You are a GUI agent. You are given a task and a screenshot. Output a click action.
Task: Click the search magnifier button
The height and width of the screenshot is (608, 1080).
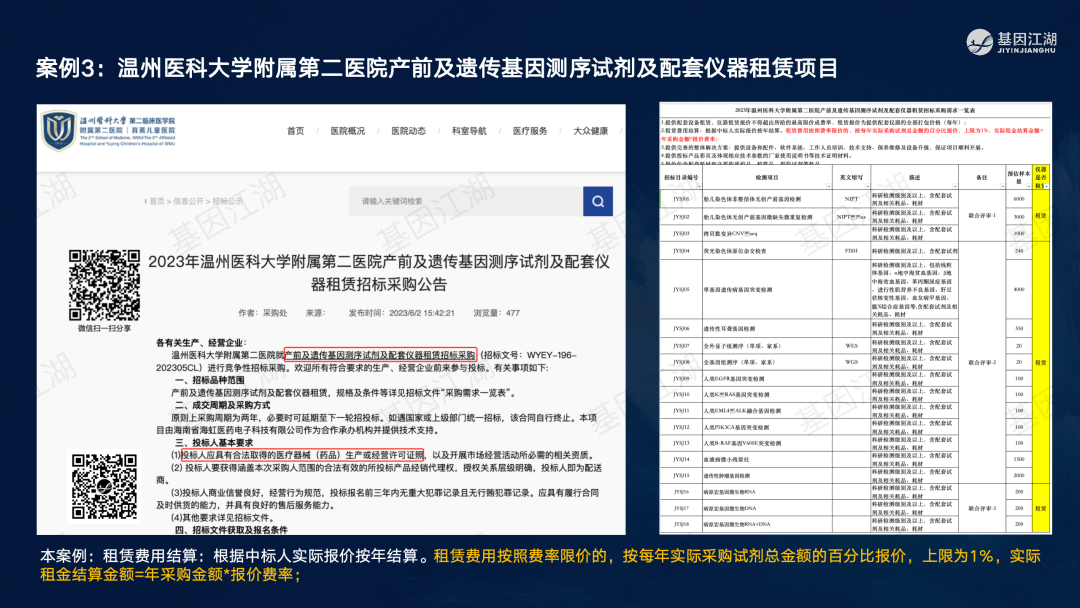(x=598, y=202)
